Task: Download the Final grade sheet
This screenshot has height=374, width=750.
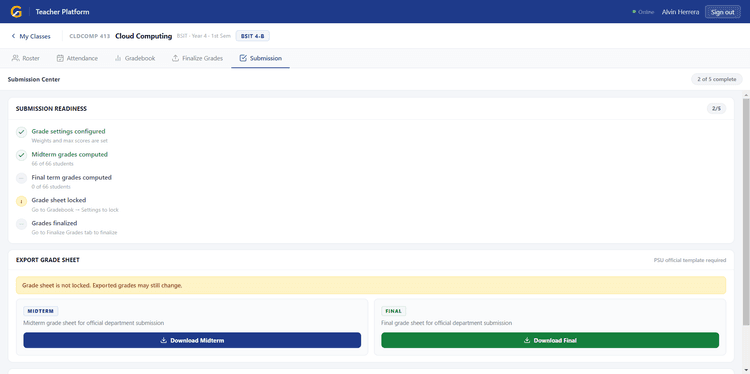Action: coord(550,341)
